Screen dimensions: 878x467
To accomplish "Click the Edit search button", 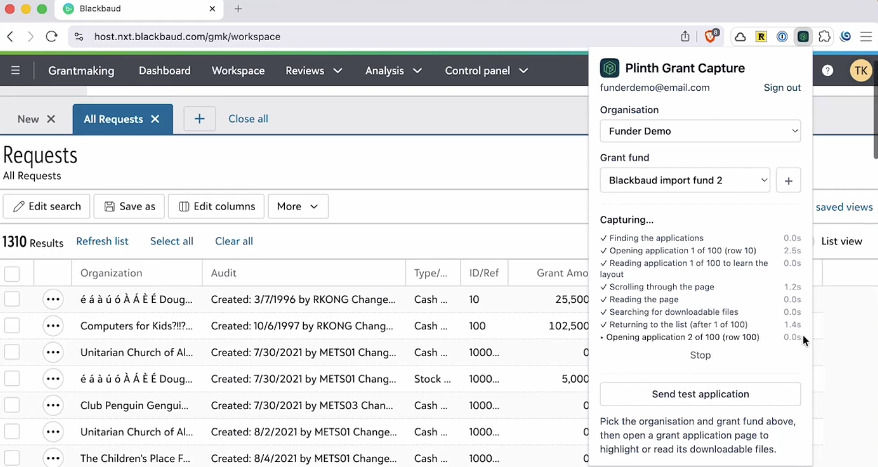I will 47,206.
